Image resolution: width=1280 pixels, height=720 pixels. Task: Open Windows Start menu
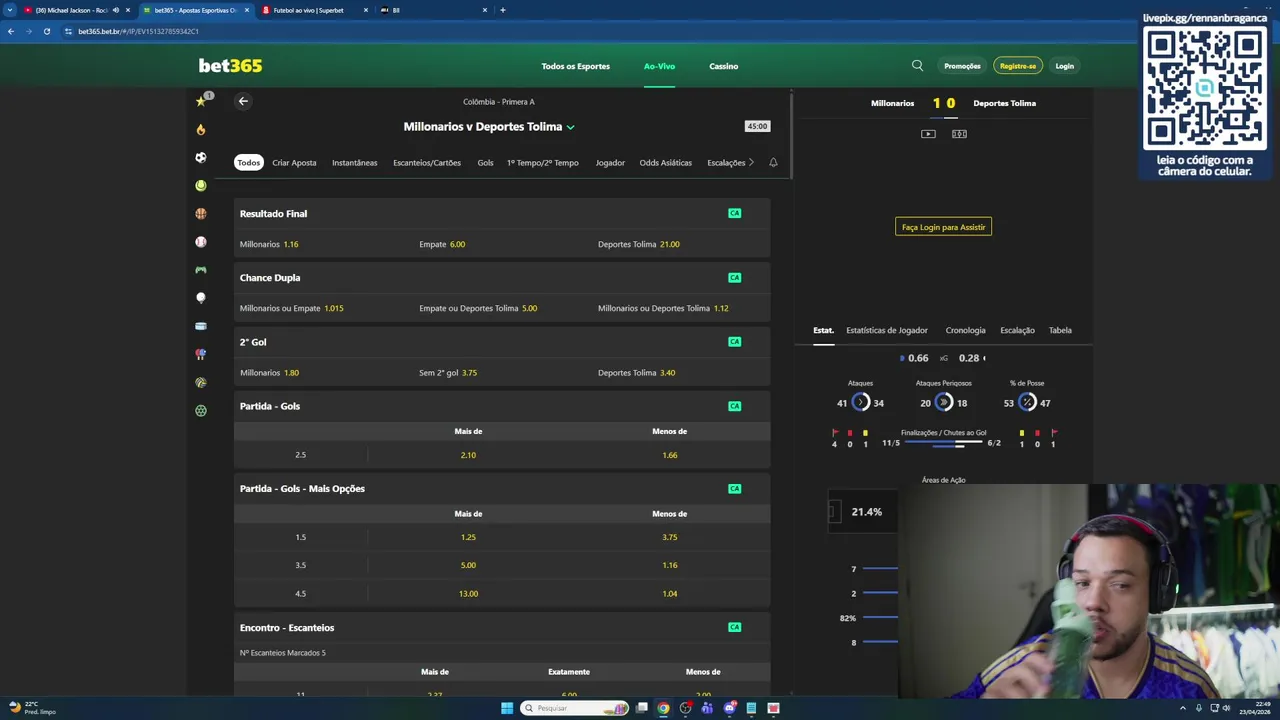[x=507, y=708]
